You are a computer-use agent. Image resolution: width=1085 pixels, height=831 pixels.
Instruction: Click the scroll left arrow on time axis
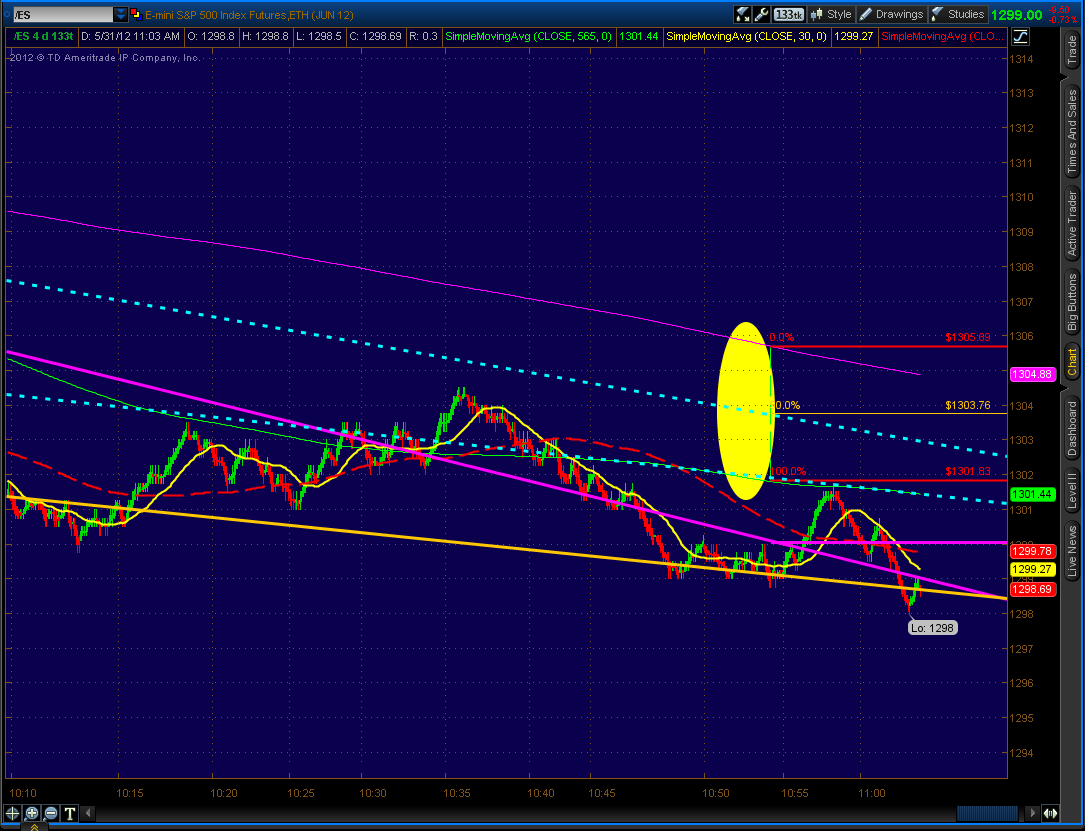[88, 813]
